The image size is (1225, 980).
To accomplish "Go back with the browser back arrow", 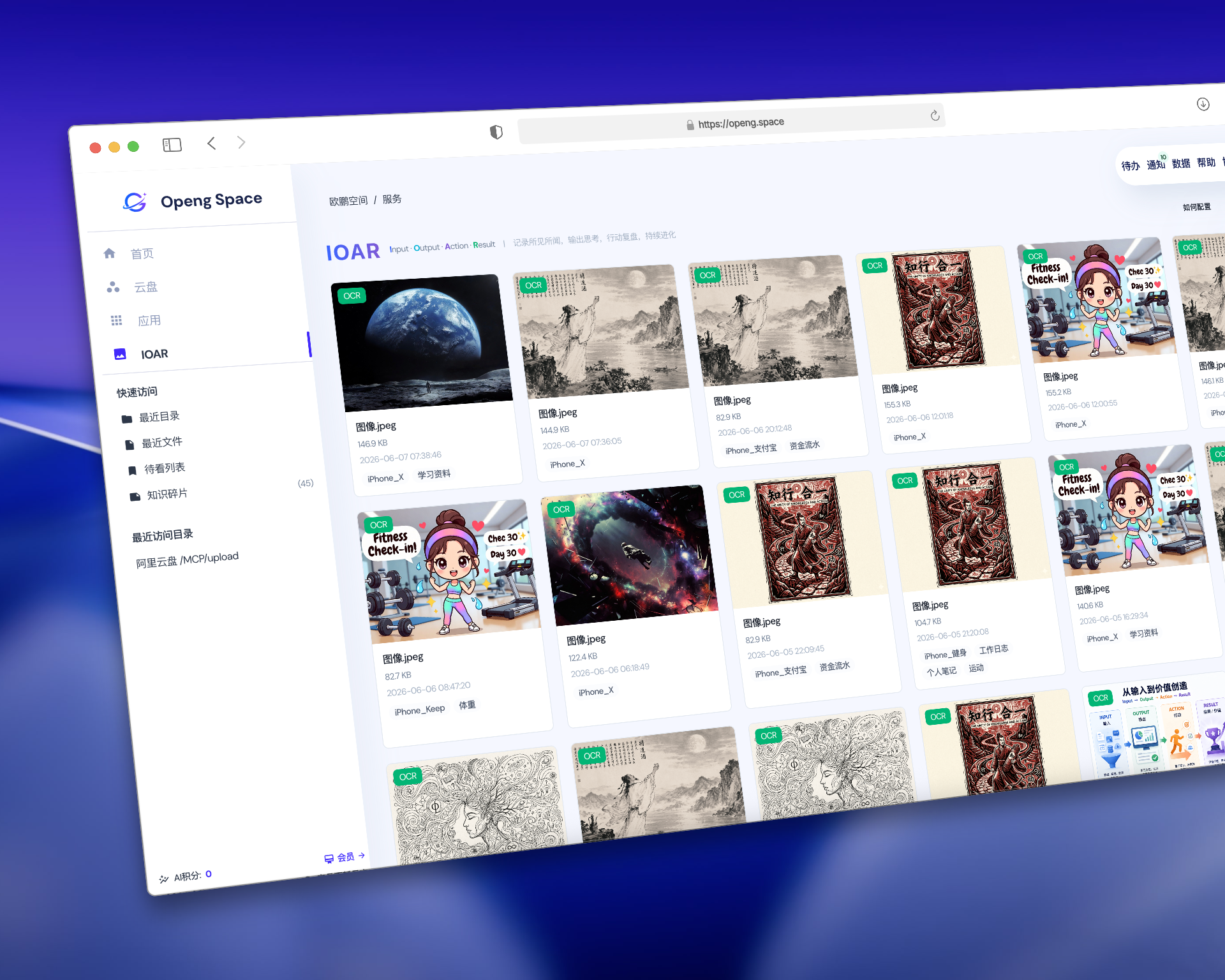I will tap(212, 143).
